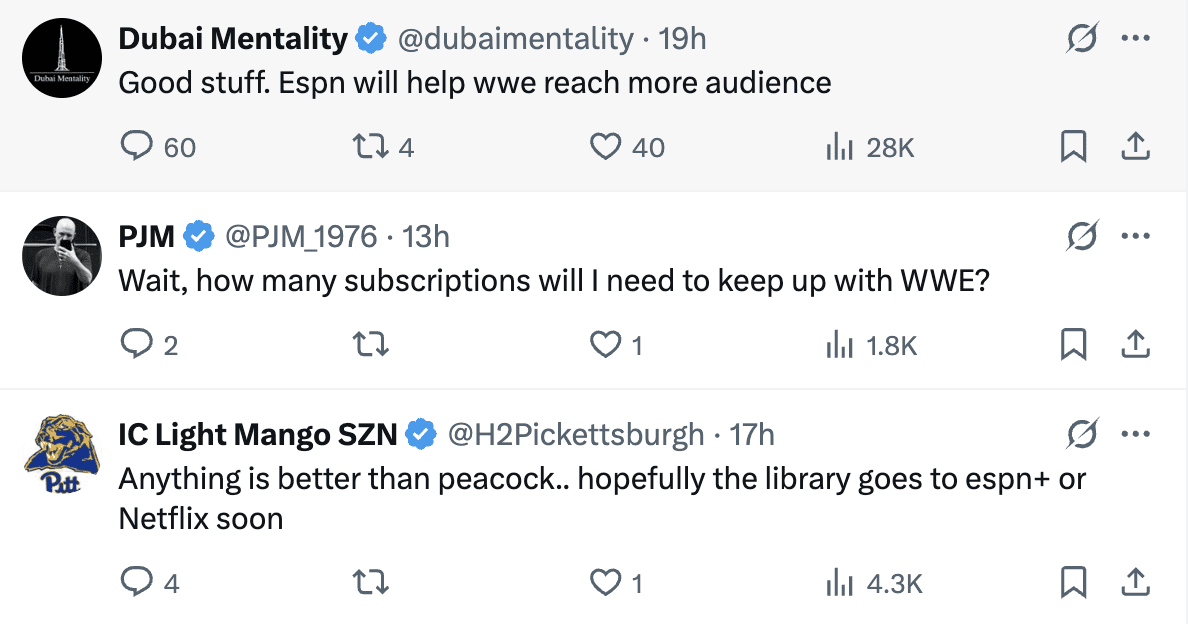Viewport: 1188px width, 624px height.
Task: Open @dubaimentality profile handle link
Action: pos(515,39)
